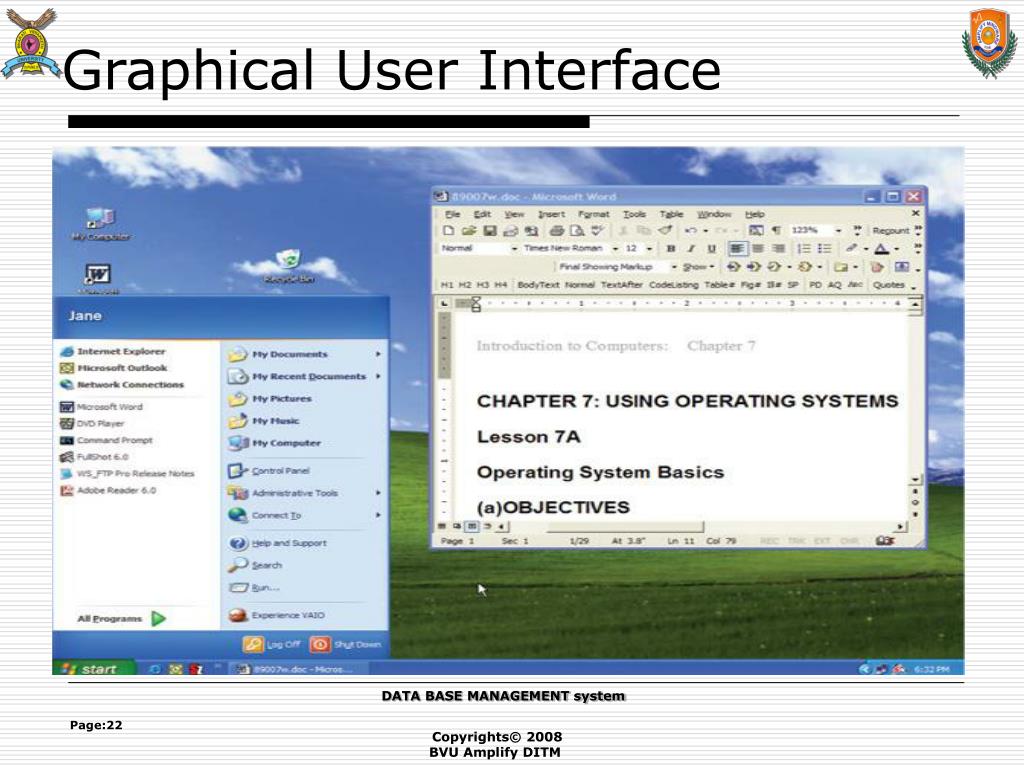Toggle Center paragraph alignment
The image size is (1024, 768).
coord(758,249)
